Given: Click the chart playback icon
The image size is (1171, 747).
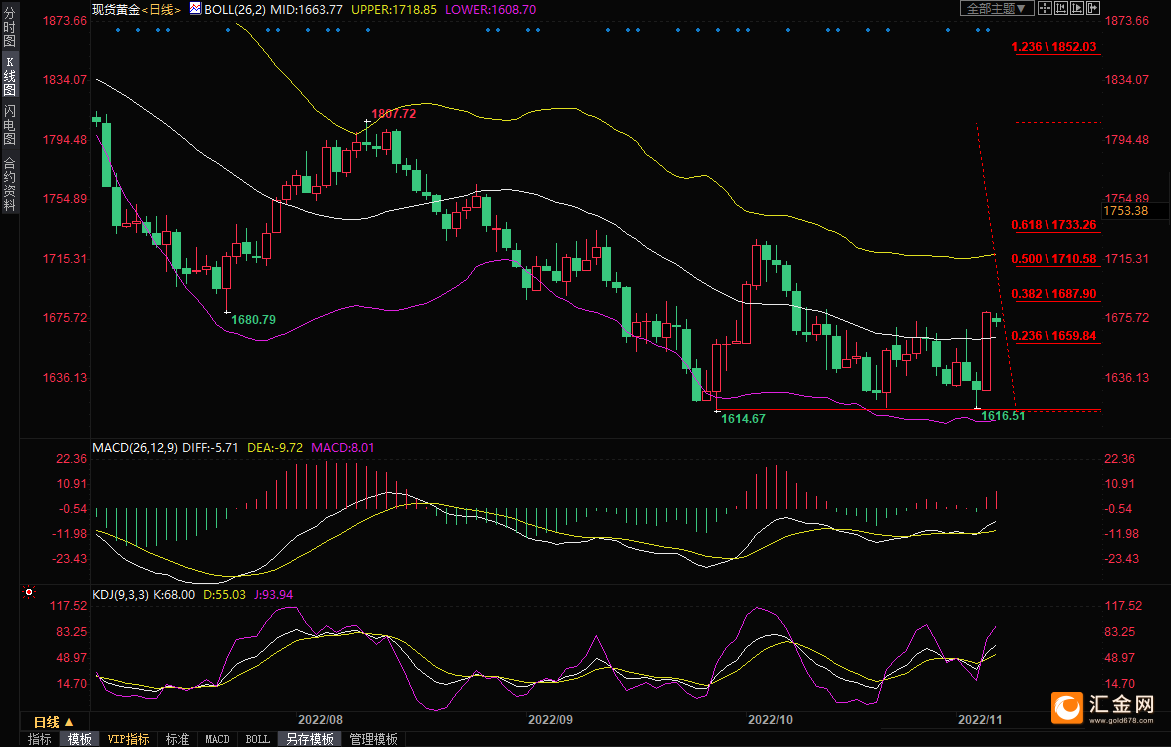Looking at the screenshot, I should (1077, 8).
